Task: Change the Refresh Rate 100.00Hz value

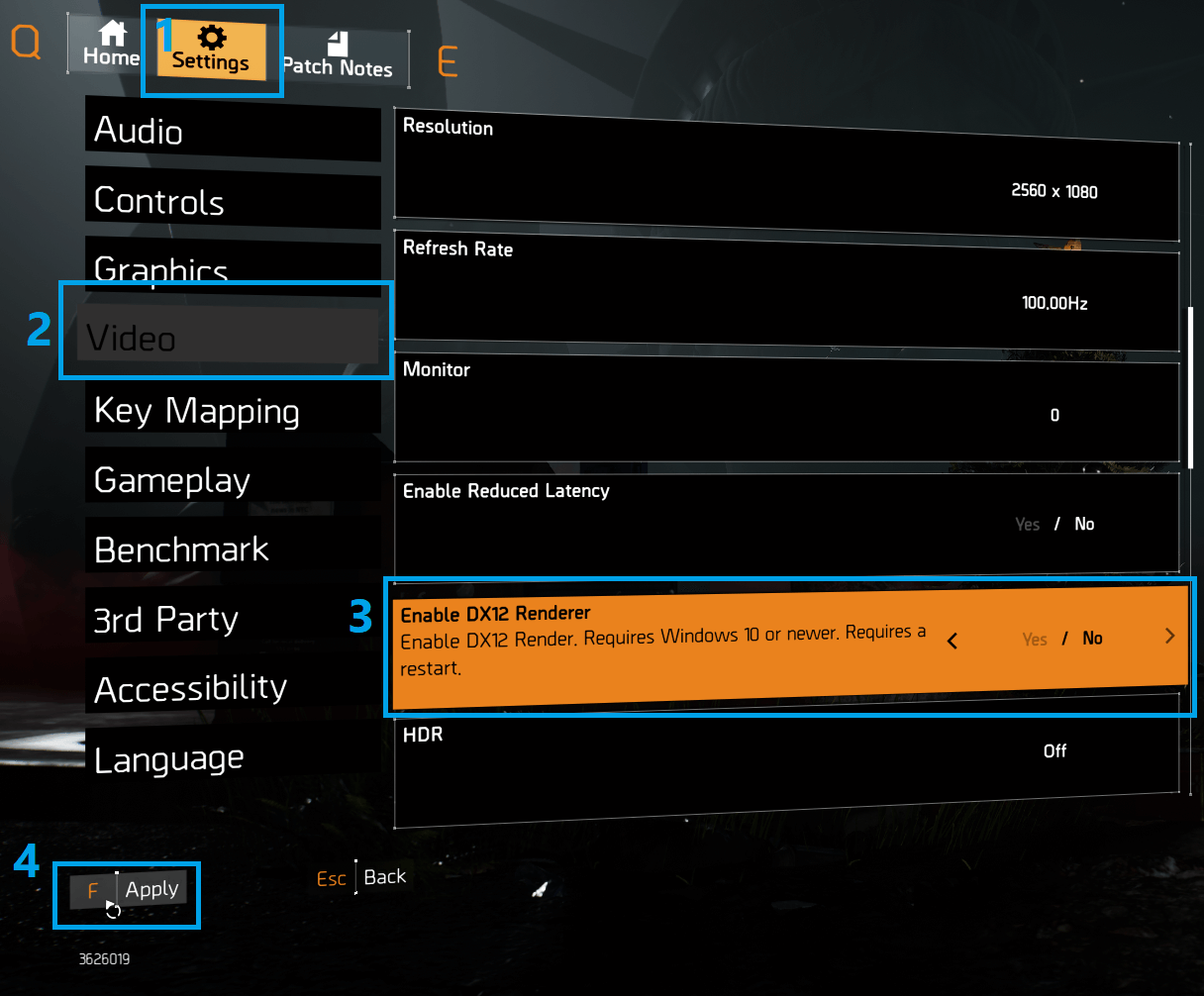Action: click(1054, 304)
